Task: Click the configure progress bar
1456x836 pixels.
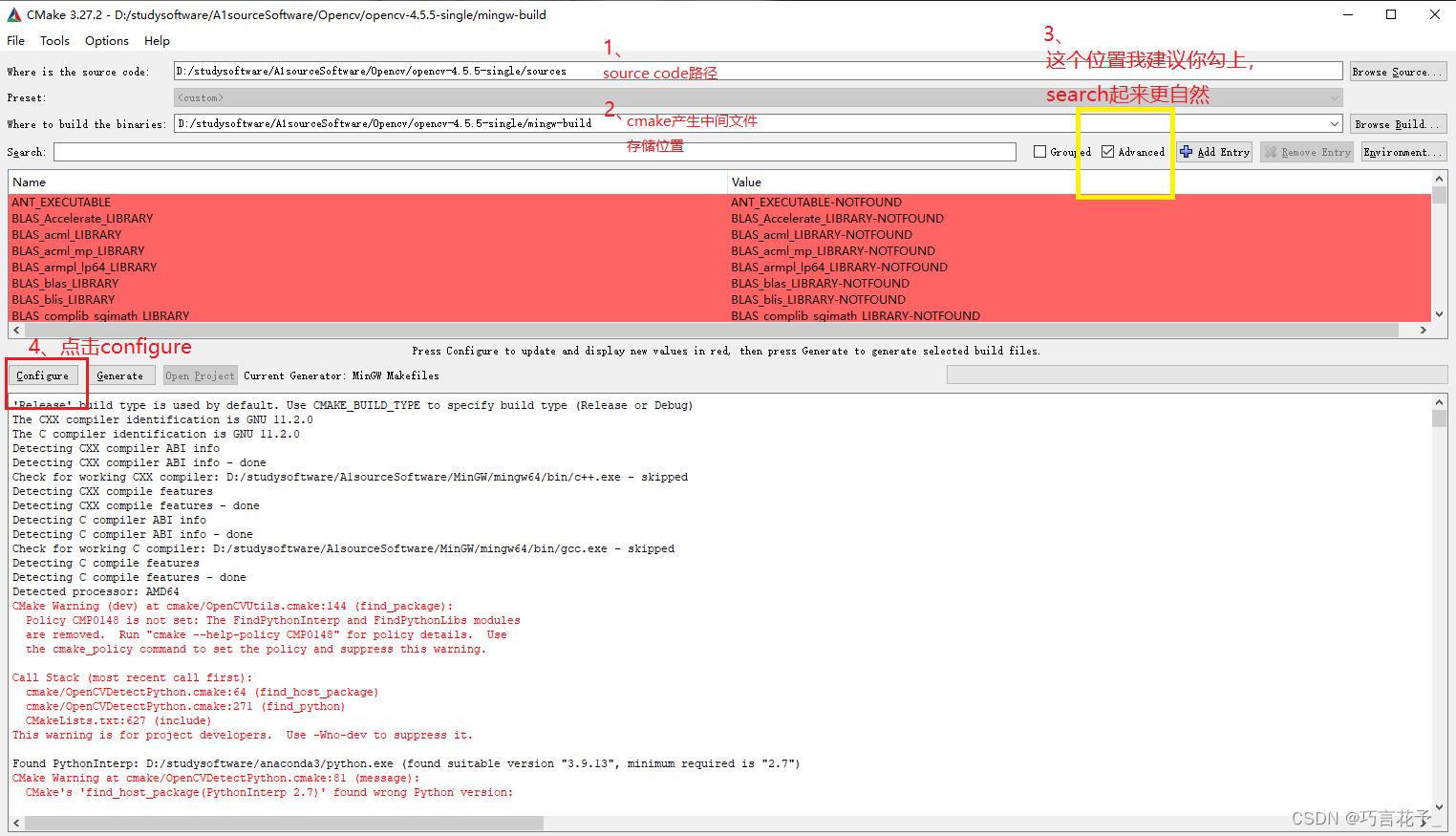Action: click(1197, 375)
